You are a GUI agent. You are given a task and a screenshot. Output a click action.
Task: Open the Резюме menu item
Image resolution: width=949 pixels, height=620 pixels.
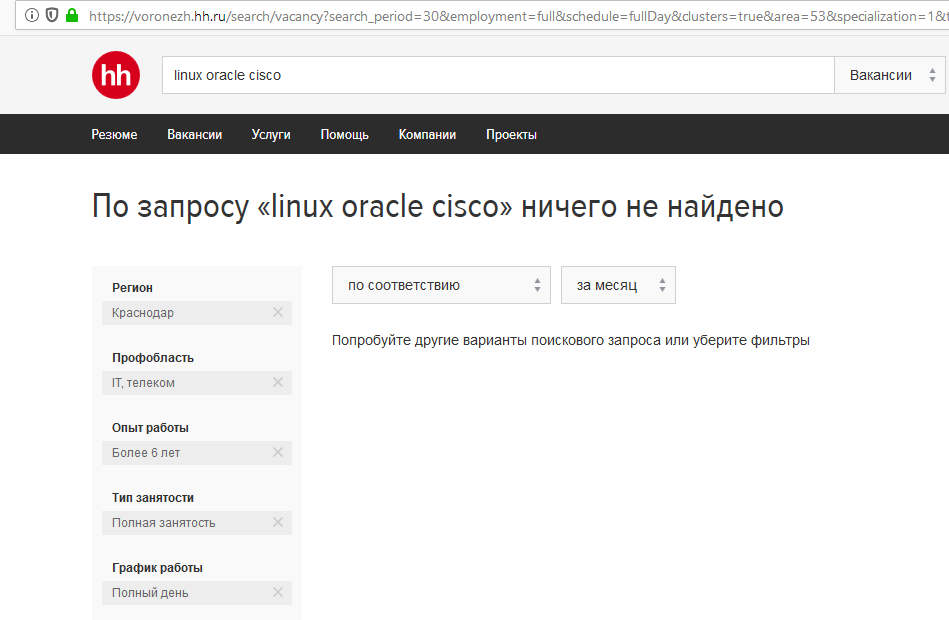click(114, 134)
